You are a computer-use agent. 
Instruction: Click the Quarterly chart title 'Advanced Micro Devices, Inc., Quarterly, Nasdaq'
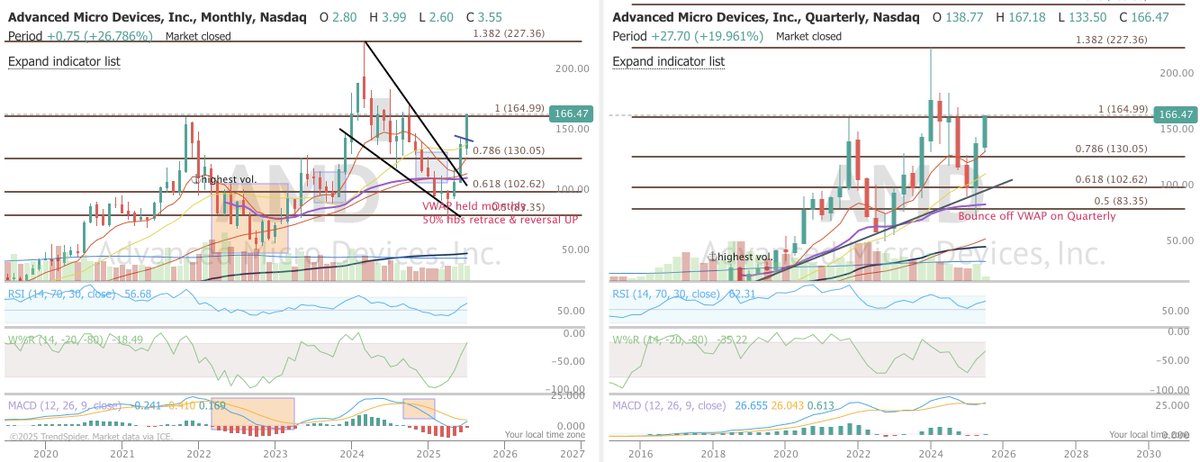point(767,17)
